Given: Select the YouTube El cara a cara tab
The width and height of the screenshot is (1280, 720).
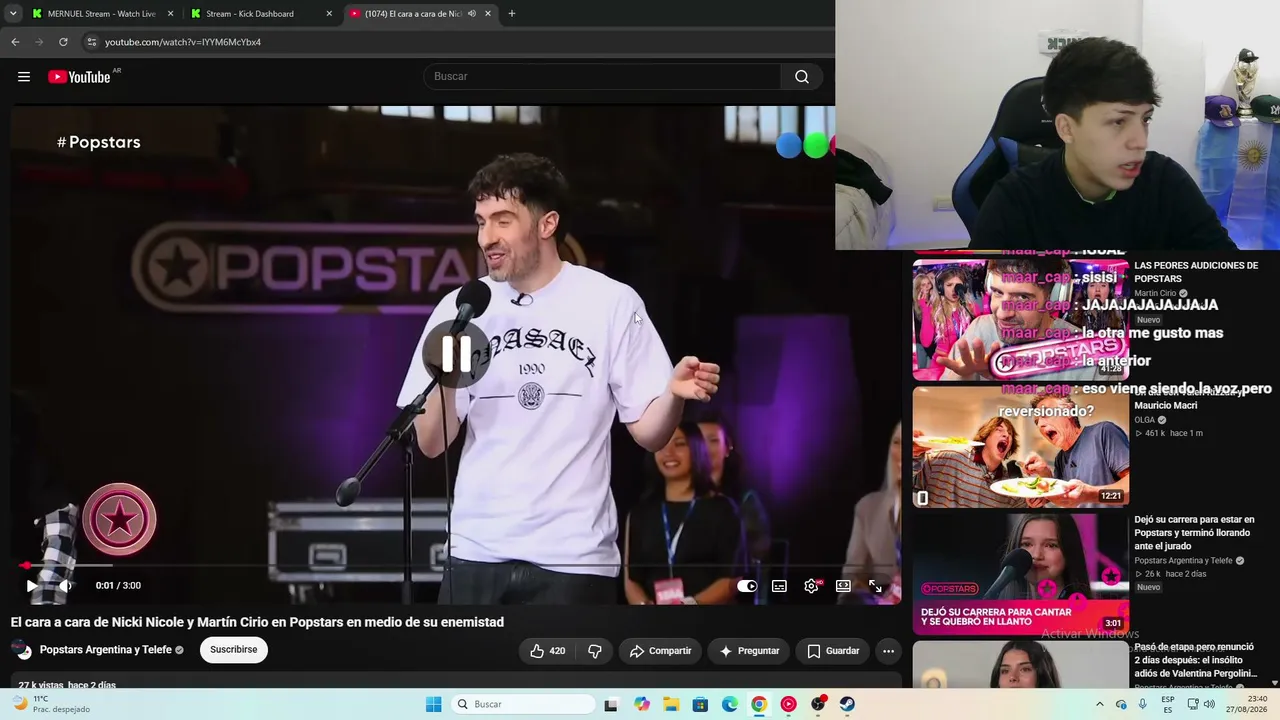Looking at the screenshot, I should point(412,14).
